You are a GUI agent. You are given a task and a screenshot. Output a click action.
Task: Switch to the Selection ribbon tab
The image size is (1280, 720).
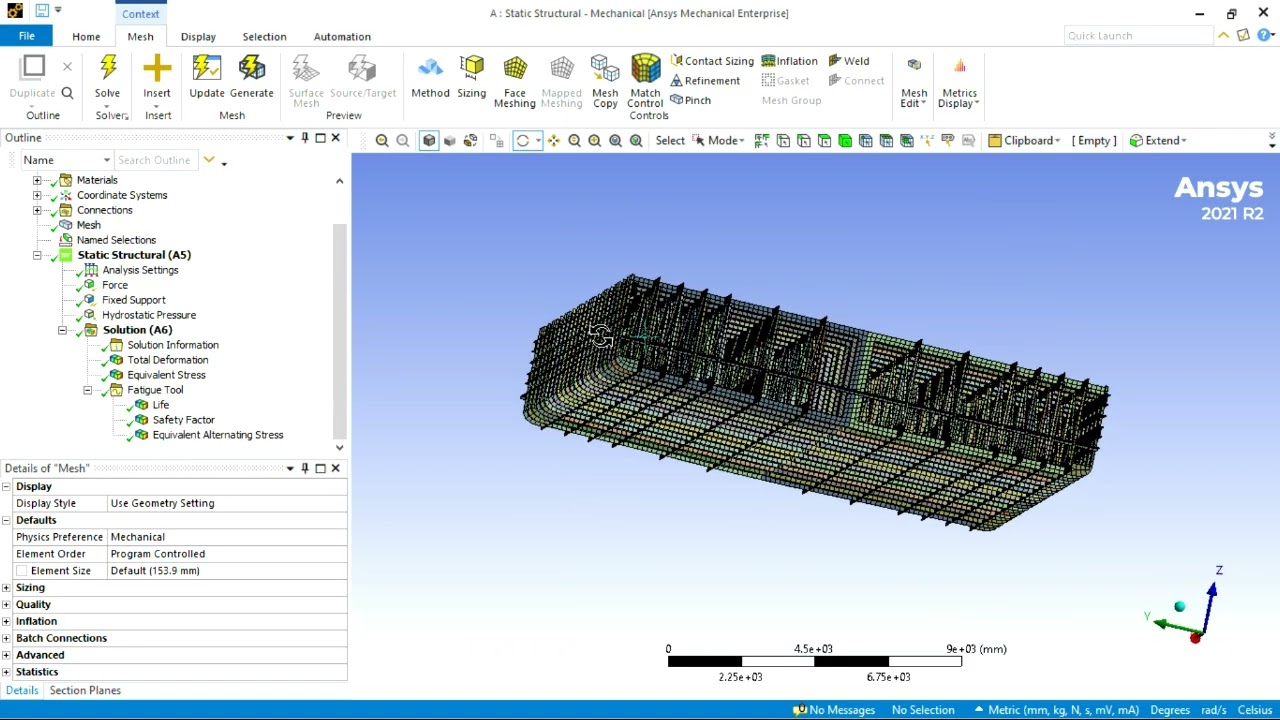point(264,37)
